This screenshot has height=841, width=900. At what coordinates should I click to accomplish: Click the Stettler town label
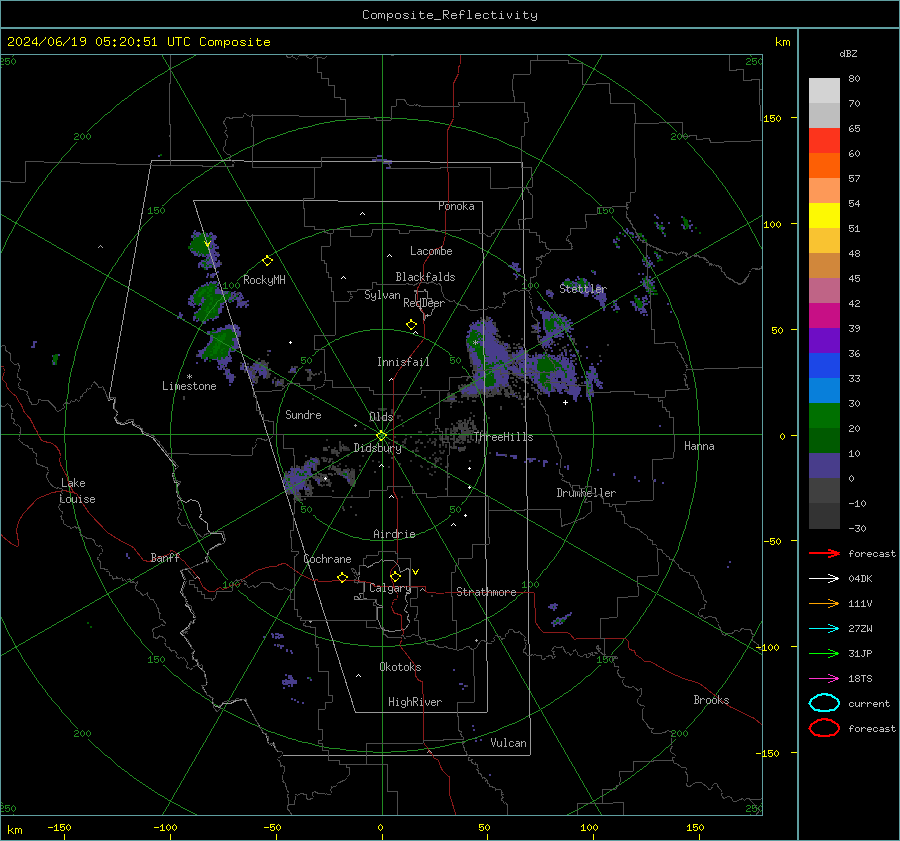(583, 289)
